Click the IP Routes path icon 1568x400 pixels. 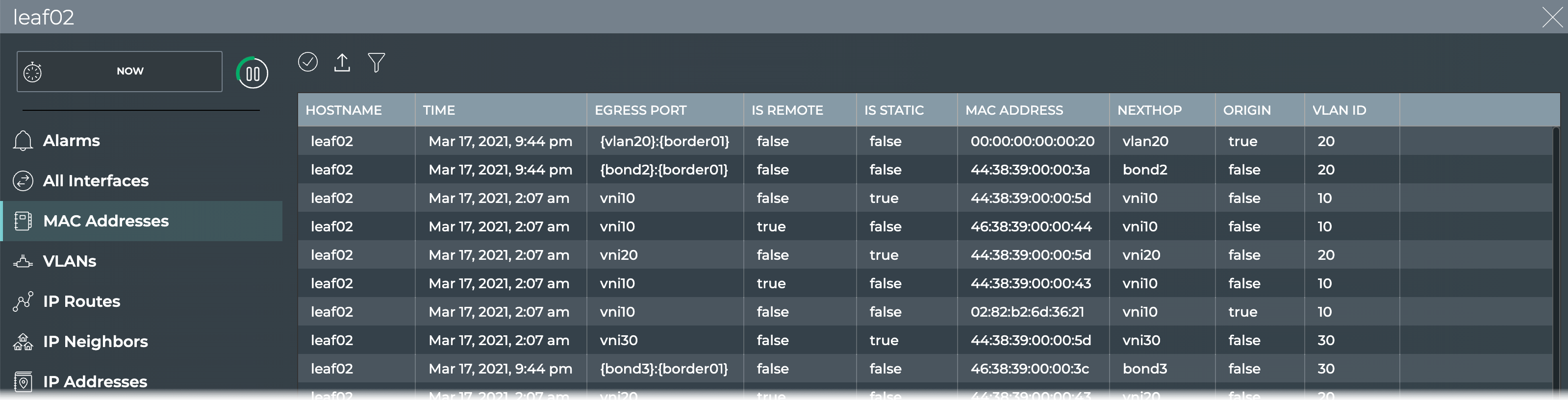pyautogui.click(x=23, y=301)
